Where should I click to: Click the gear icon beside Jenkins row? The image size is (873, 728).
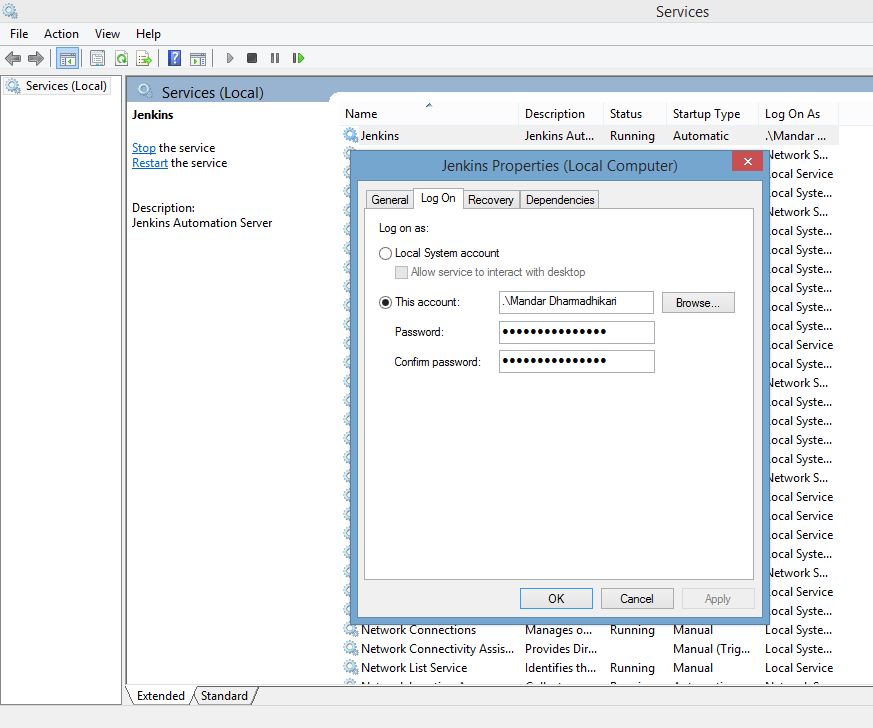tap(350, 135)
